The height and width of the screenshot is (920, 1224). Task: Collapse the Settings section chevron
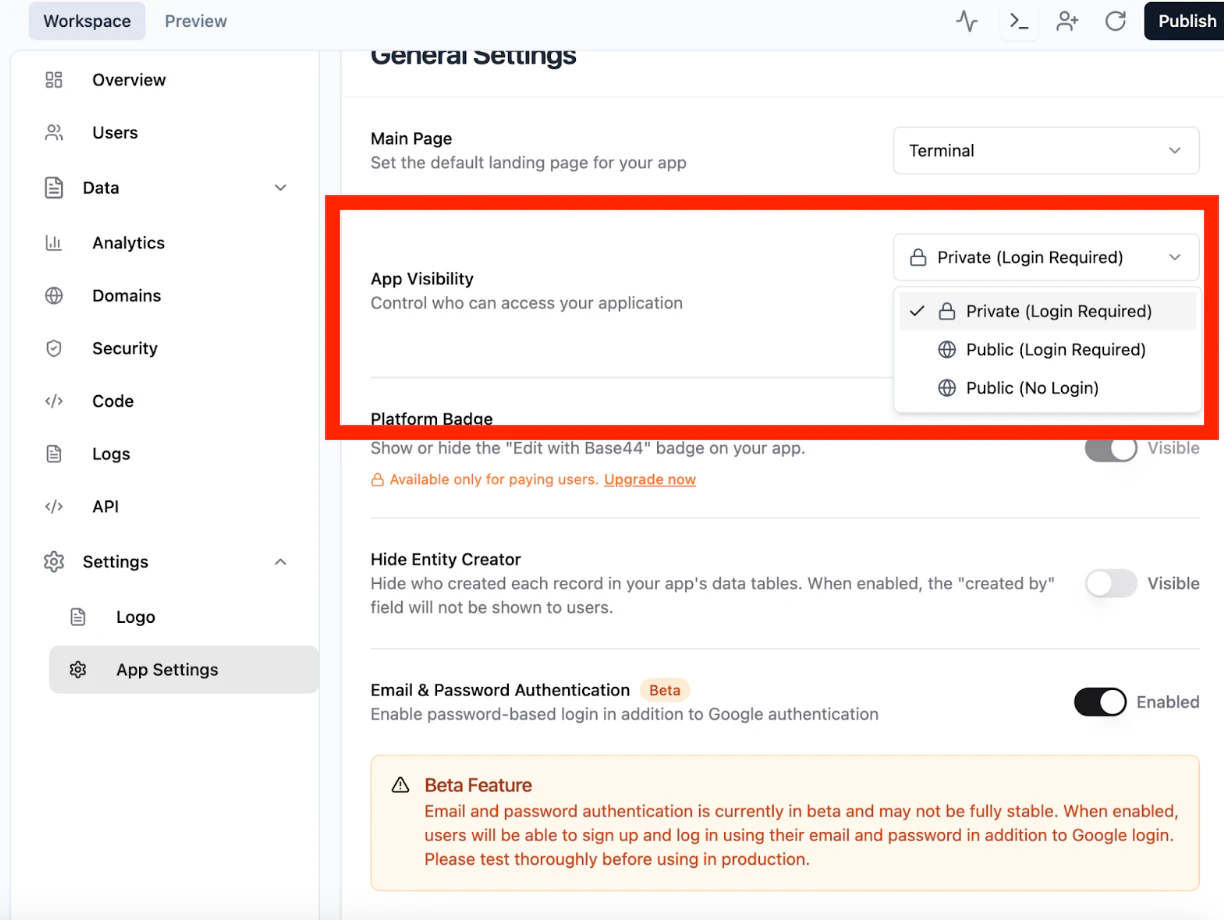(281, 562)
